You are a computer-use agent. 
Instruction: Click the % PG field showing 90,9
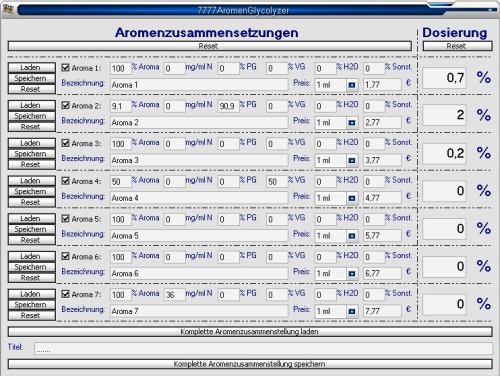tap(228, 106)
